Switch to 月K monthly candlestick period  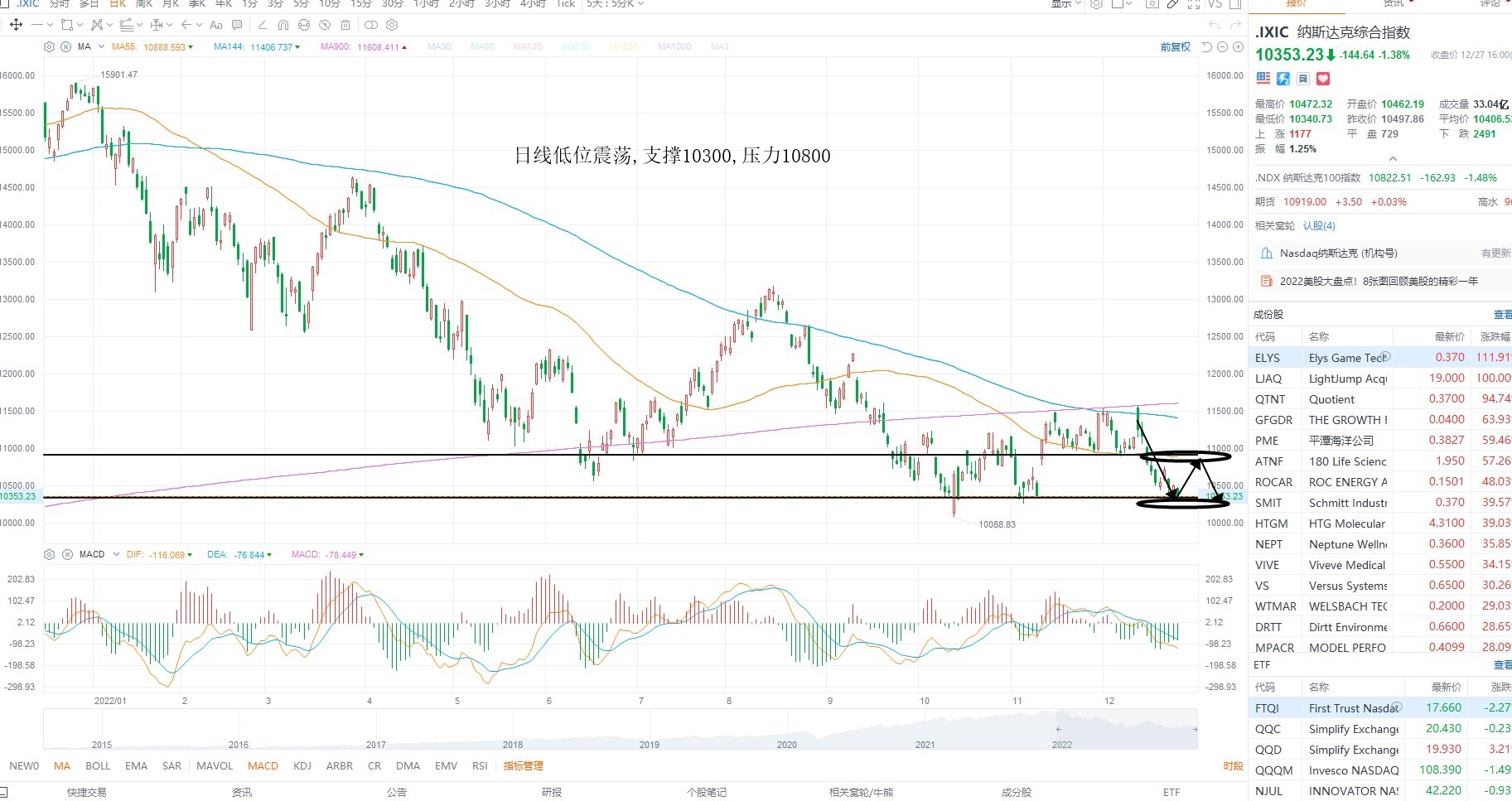point(171,4)
